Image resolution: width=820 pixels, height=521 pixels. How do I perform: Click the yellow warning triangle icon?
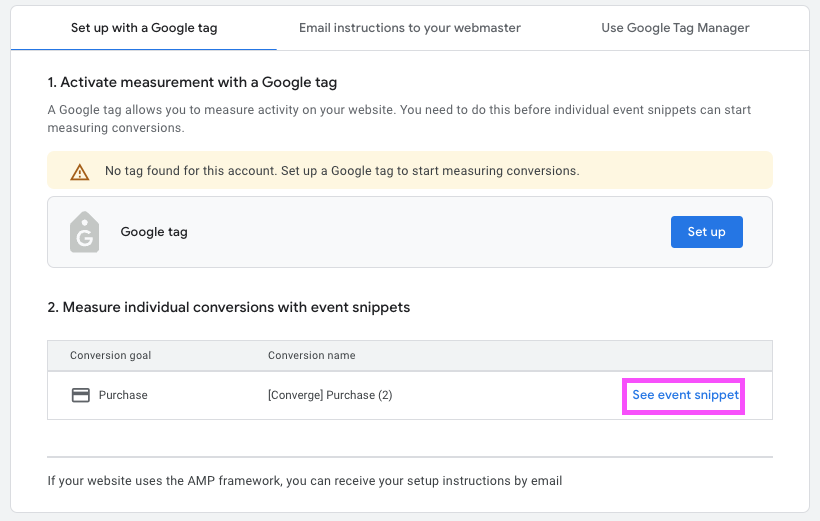click(80, 171)
